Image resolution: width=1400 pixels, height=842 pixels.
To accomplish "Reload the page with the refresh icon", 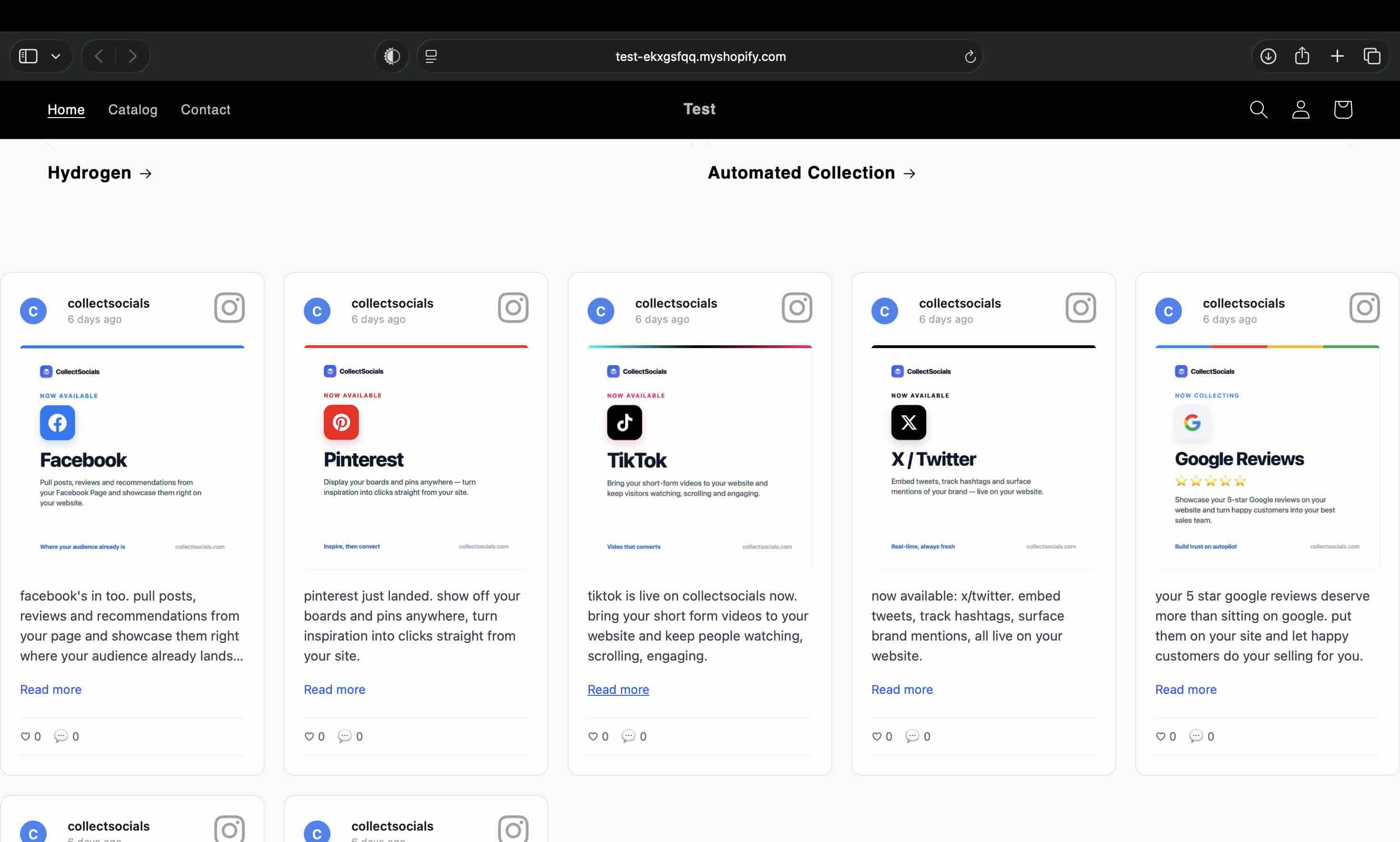I will [x=970, y=56].
